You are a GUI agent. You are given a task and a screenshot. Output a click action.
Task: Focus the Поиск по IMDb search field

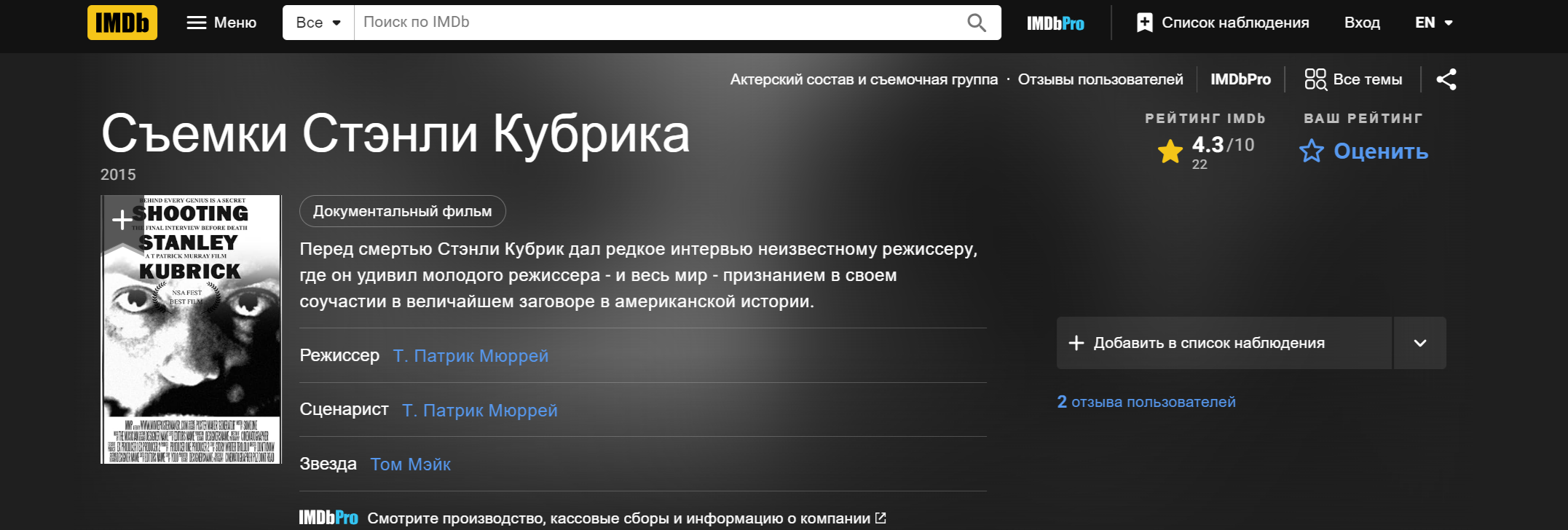654,23
